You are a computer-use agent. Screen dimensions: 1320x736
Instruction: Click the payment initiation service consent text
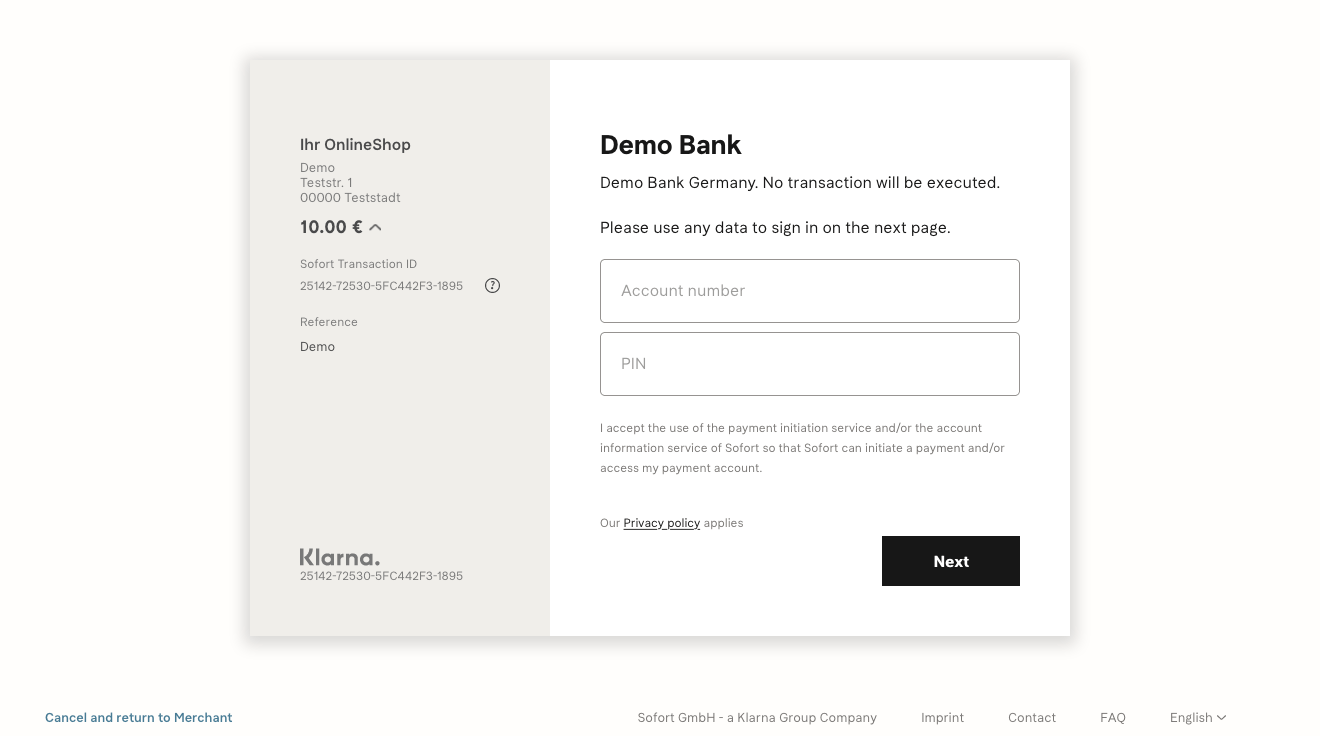pos(802,448)
